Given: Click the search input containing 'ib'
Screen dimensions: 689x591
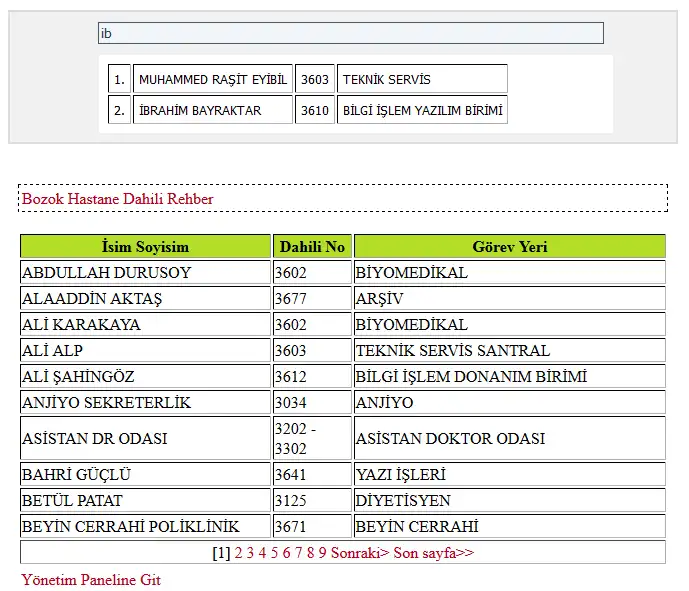Looking at the screenshot, I should (351, 33).
